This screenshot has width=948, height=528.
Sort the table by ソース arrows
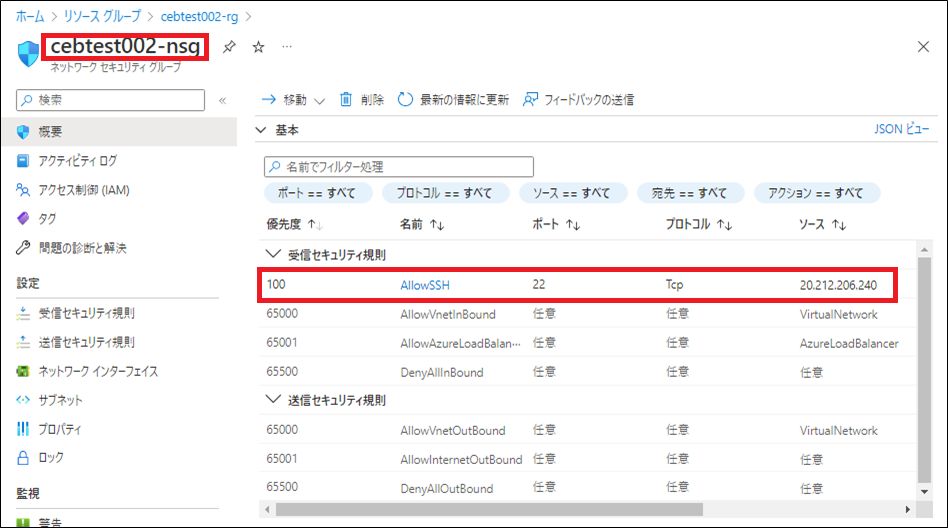click(x=839, y=225)
